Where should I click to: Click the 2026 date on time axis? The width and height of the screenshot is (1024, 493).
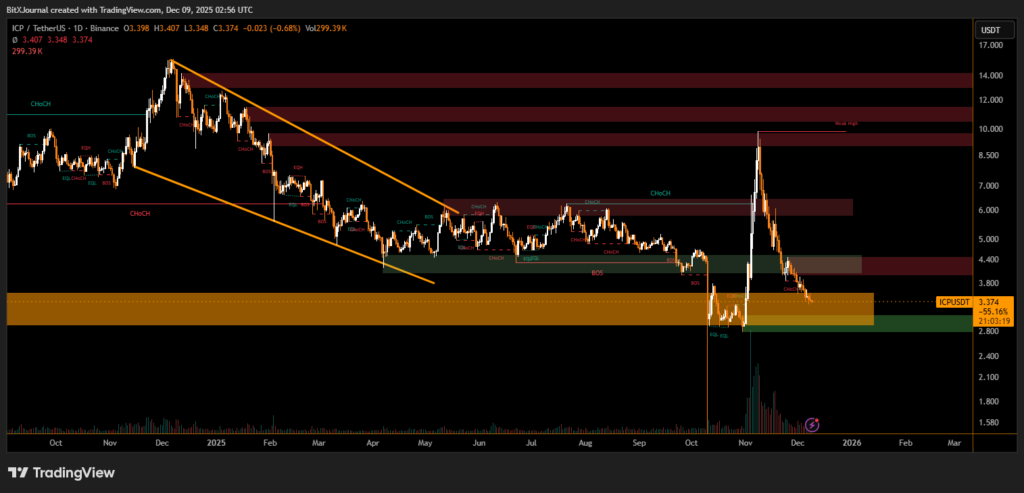(851, 441)
